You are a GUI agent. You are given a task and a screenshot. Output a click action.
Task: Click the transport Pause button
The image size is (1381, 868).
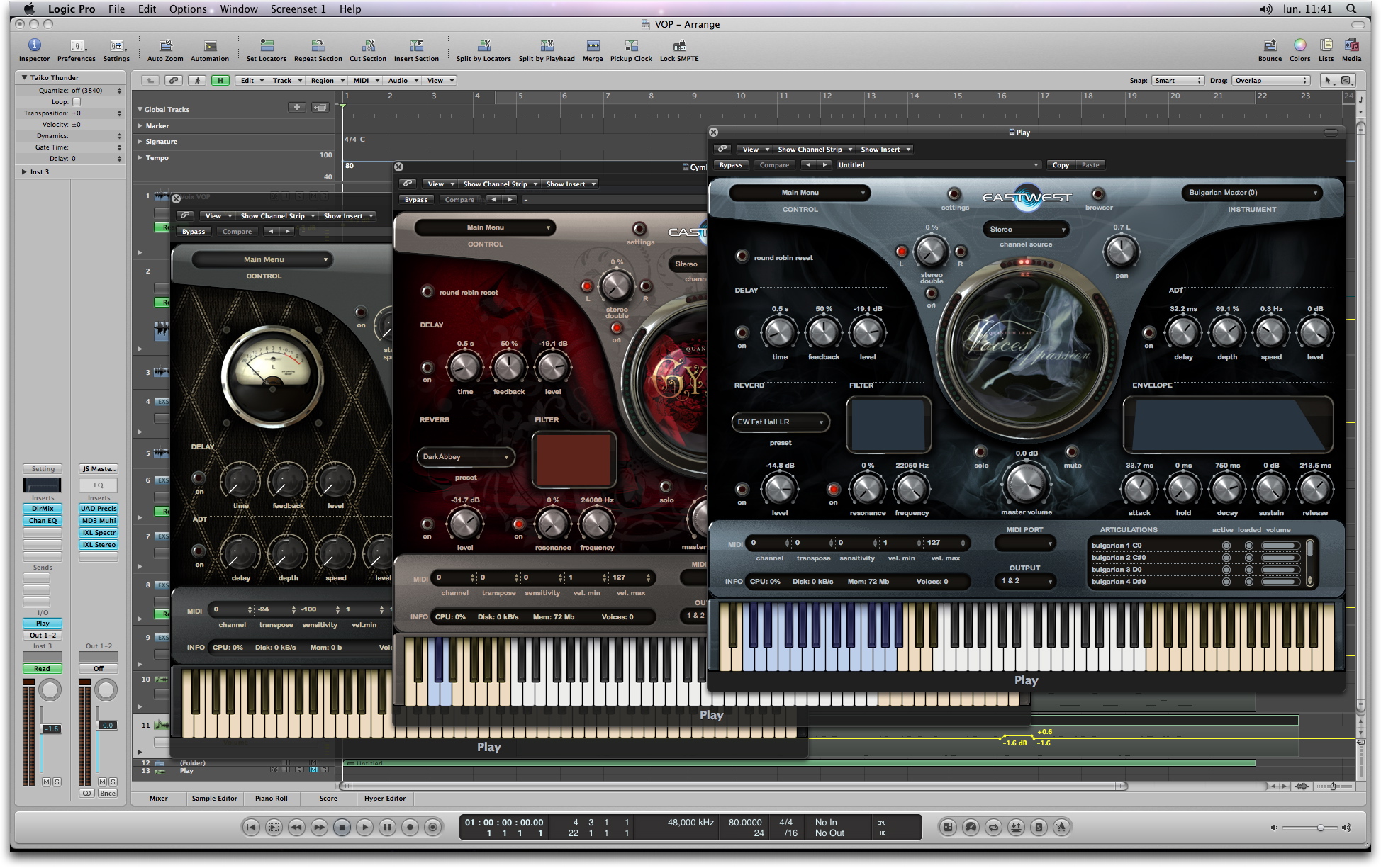click(387, 827)
